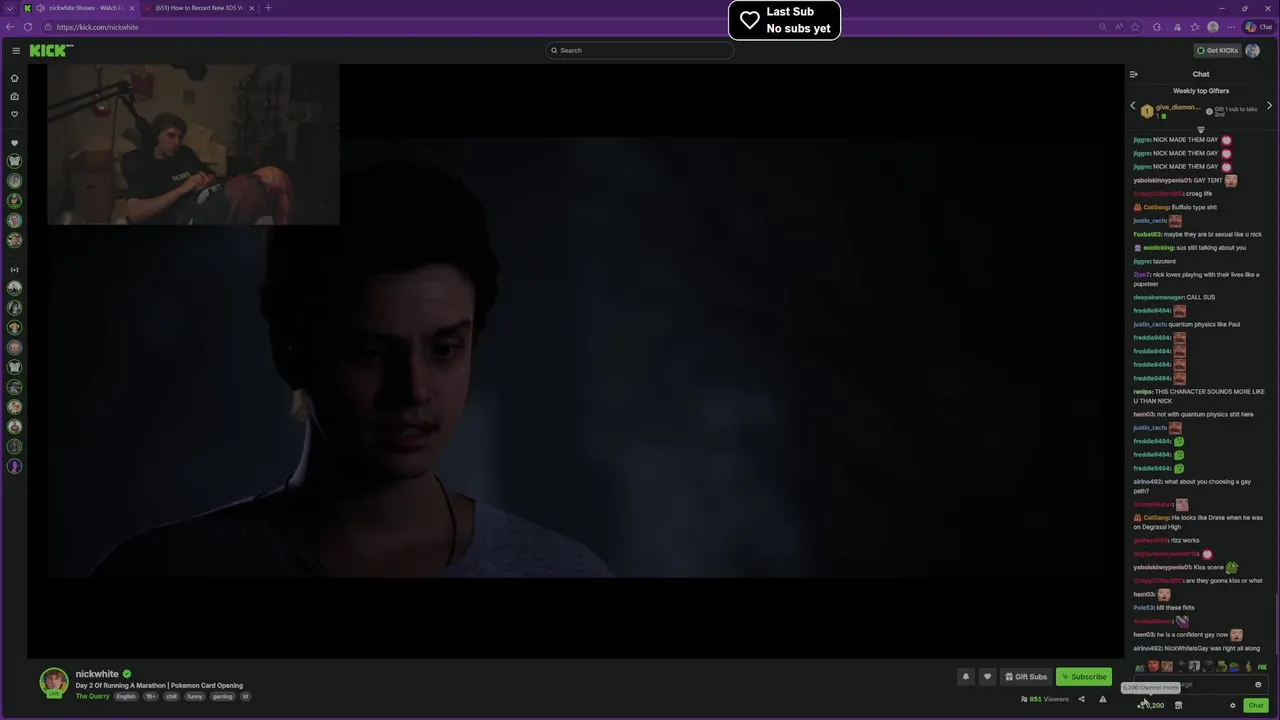Screen dimensions: 1280x720
Task: Open the Kick user profile avatar
Action: [x=1252, y=50]
